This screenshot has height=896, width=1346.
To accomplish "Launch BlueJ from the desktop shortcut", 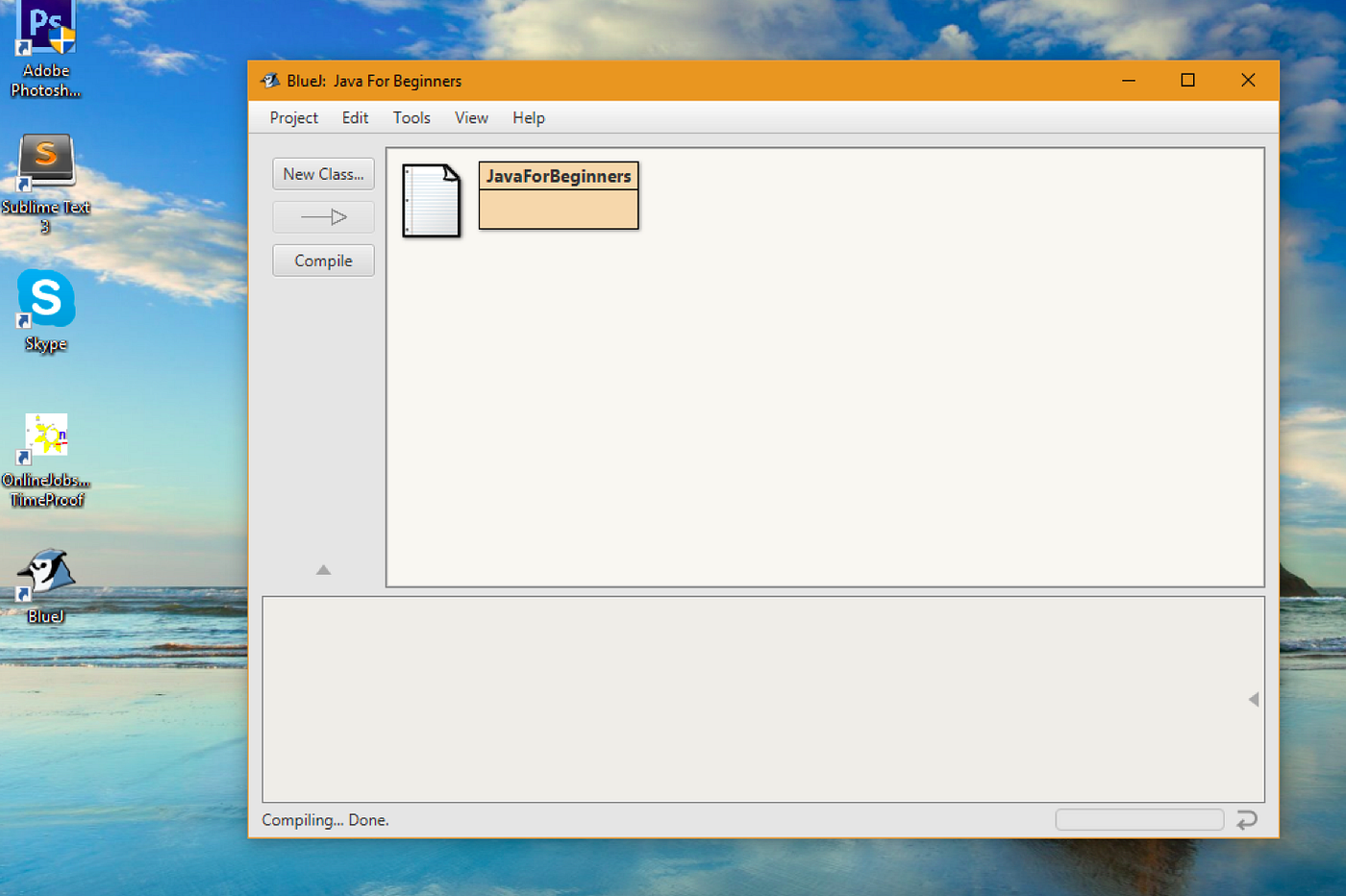I will coord(44,577).
